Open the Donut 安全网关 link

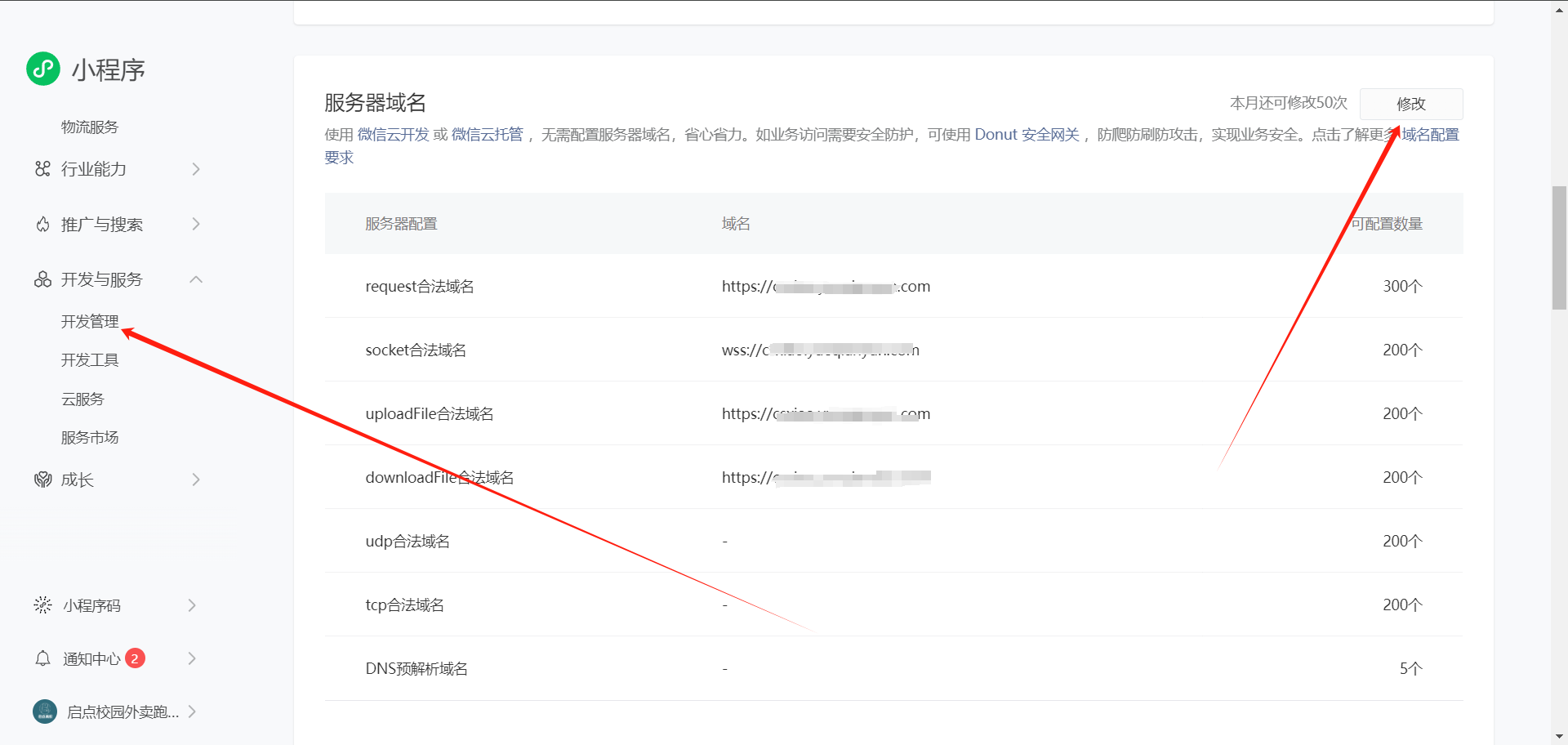coord(1027,135)
